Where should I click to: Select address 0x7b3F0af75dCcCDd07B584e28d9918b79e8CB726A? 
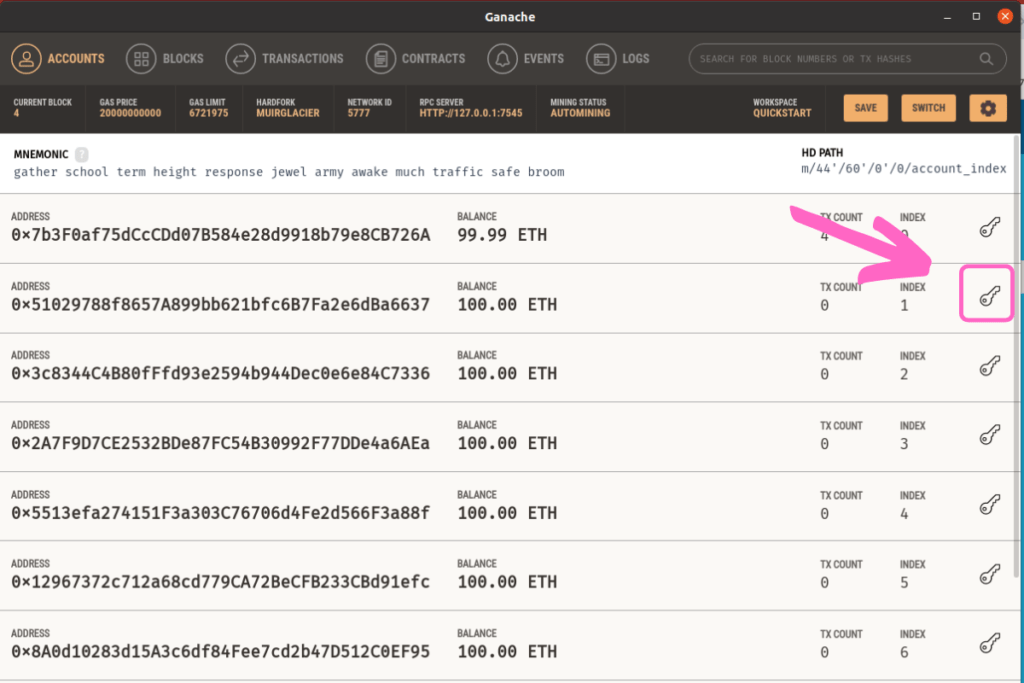pos(221,235)
